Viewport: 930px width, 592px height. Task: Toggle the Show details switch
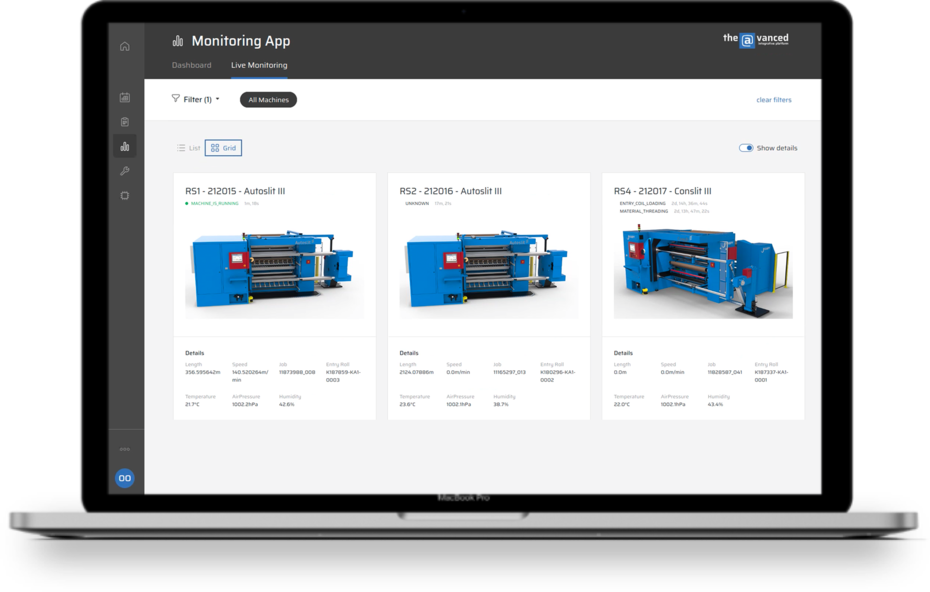(746, 148)
